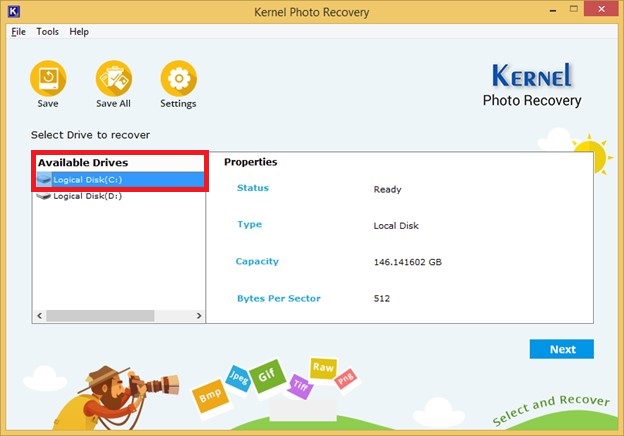Click the horizontal scrollbar thumb in drives pane
624x436 pixels.
pyautogui.click(x=100, y=316)
